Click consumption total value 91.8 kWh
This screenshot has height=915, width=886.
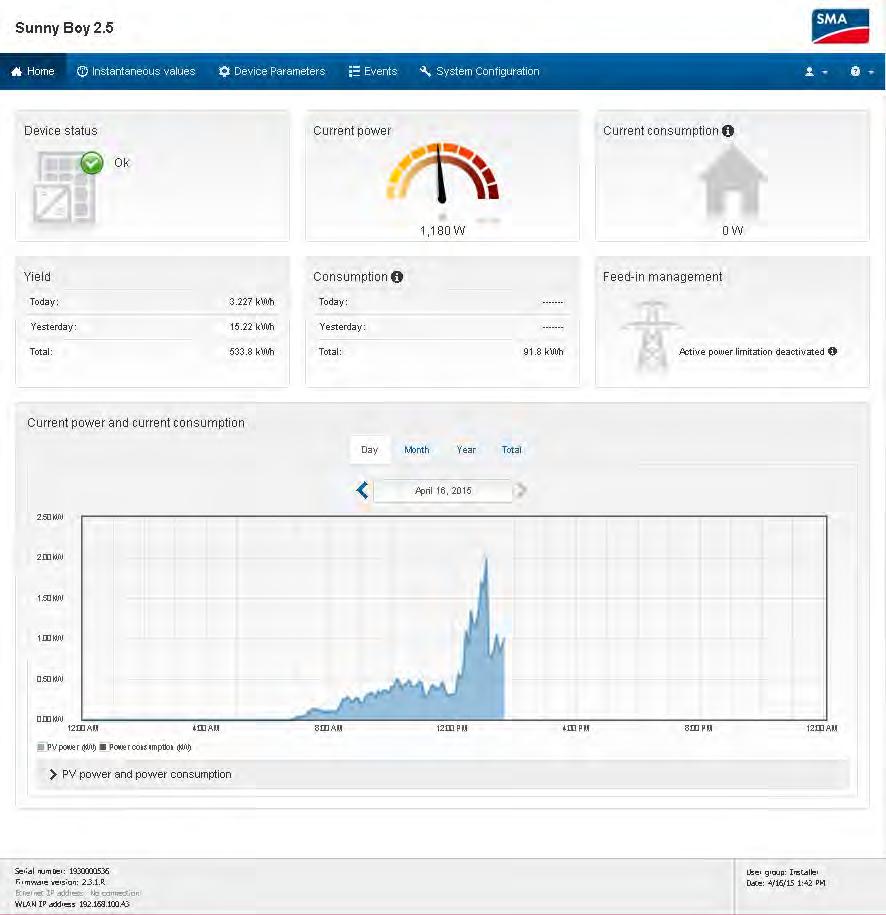[543, 352]
